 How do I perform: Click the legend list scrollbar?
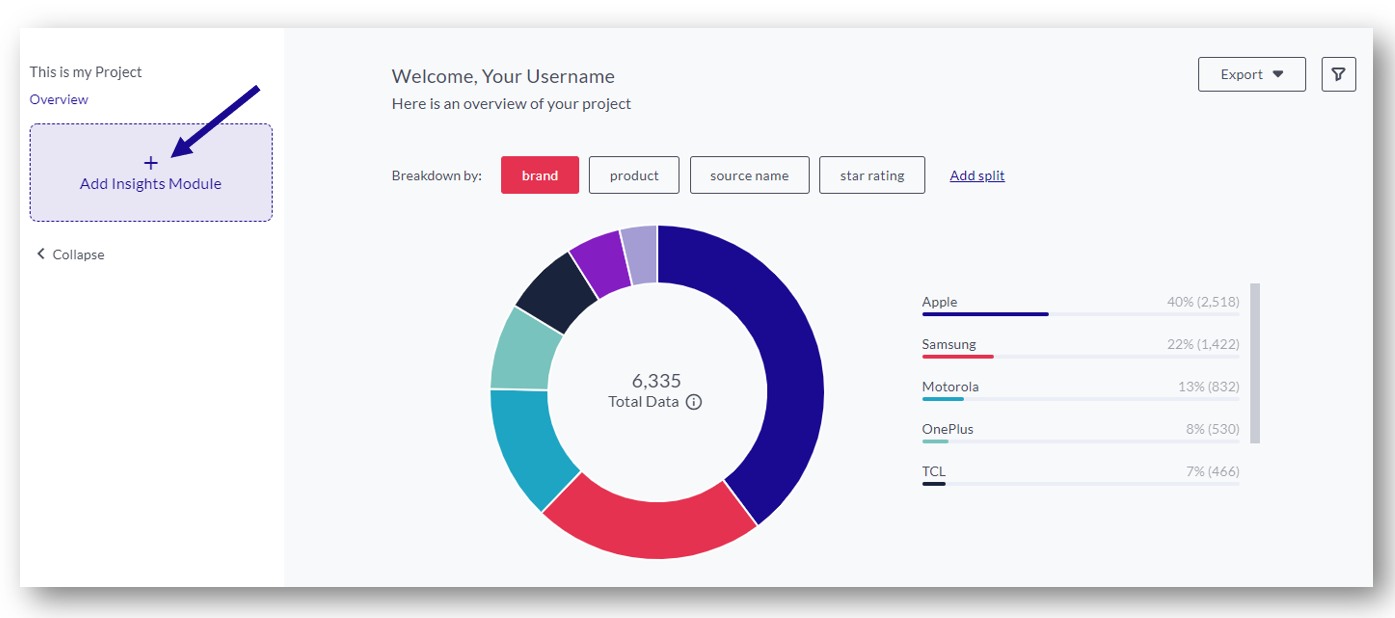1255,362
